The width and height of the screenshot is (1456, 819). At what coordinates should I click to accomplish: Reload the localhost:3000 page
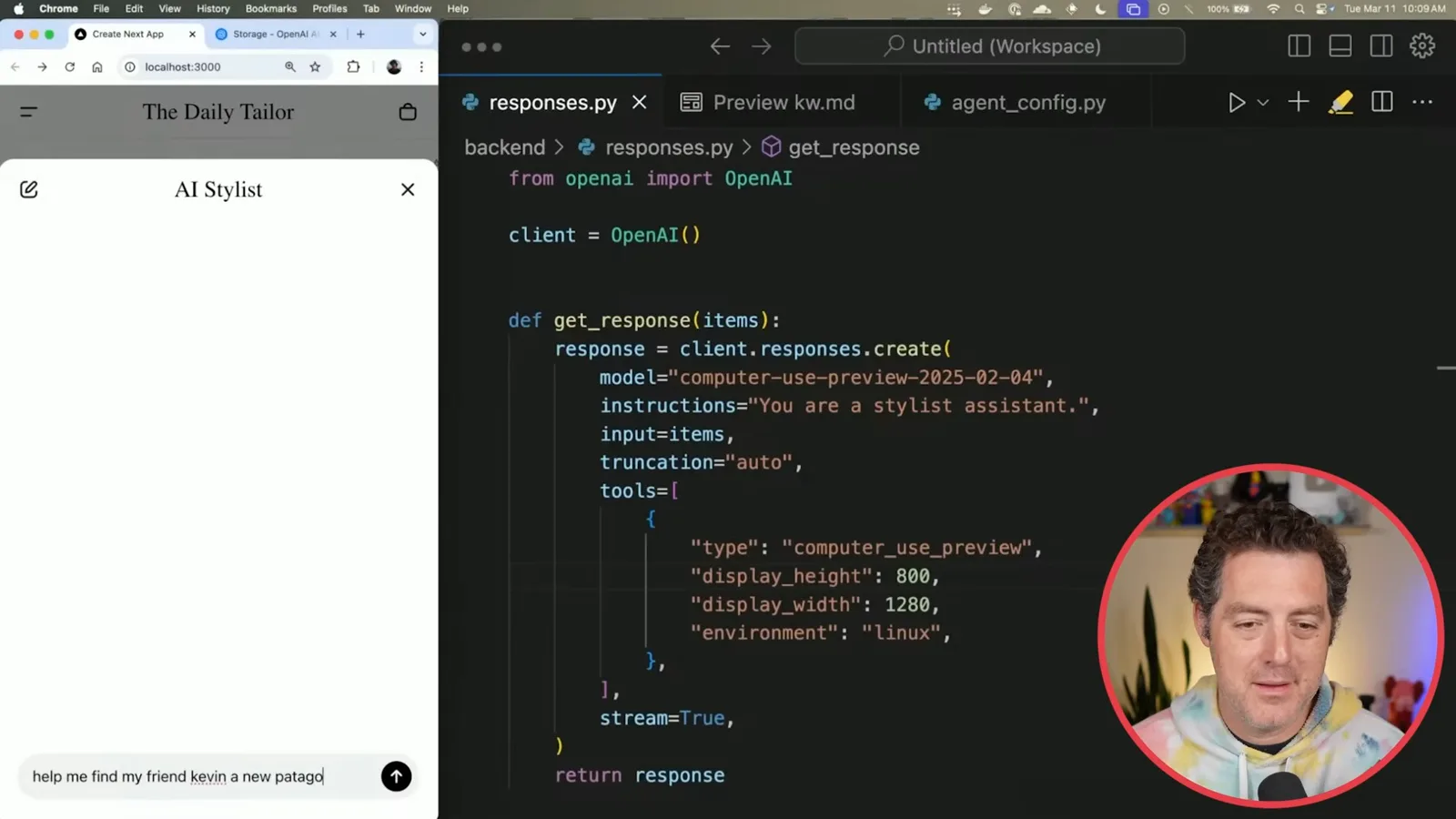(x=70, y=66)
